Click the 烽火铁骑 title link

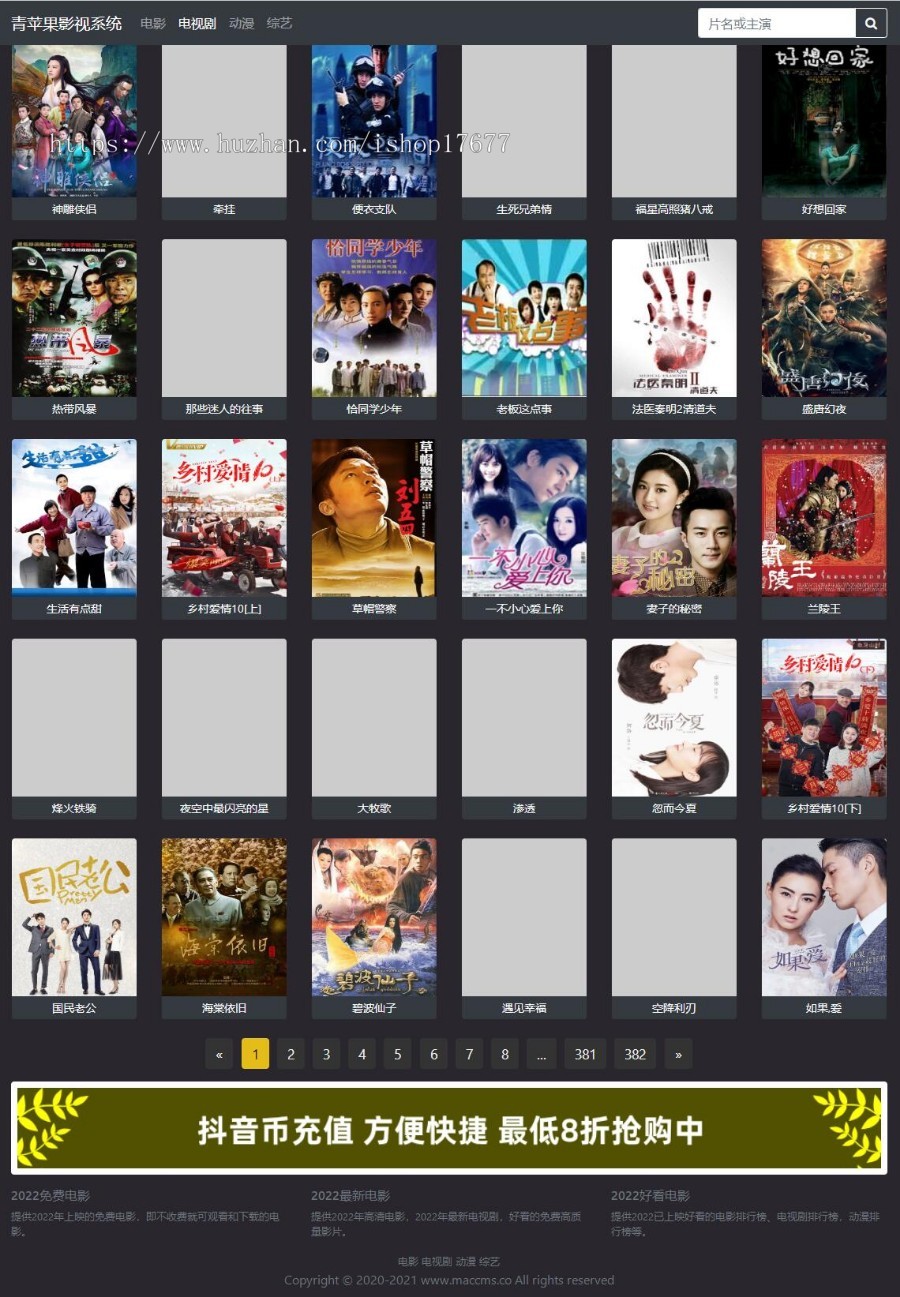point(74,808)
